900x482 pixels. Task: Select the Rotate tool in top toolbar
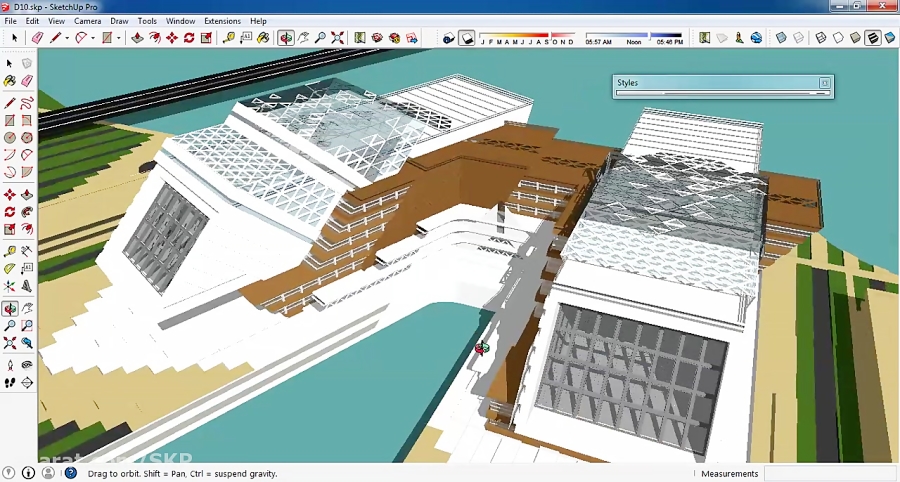[x=189, y=38]
